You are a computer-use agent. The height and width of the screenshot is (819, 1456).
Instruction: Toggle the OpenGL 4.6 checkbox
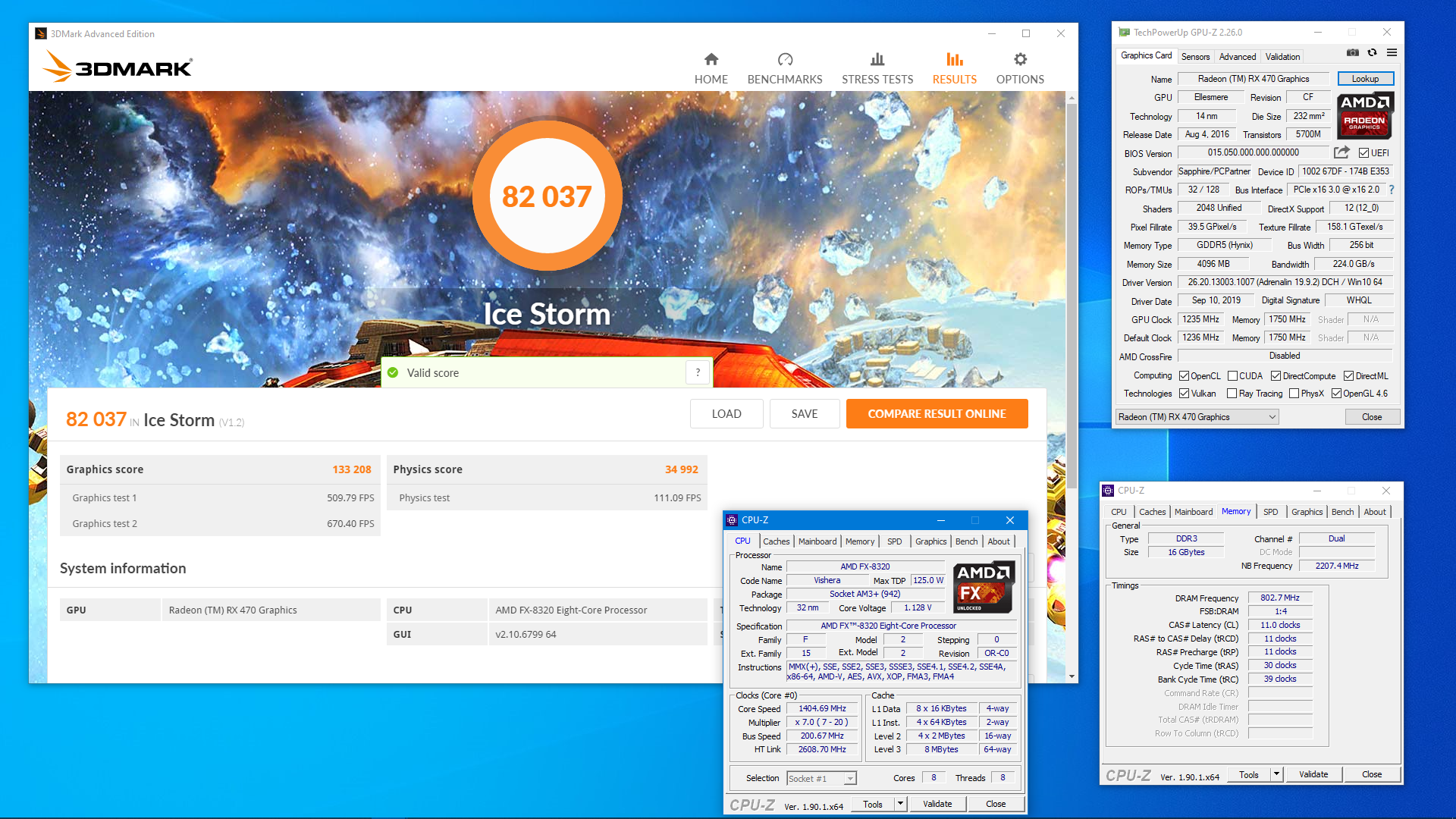1336,394
